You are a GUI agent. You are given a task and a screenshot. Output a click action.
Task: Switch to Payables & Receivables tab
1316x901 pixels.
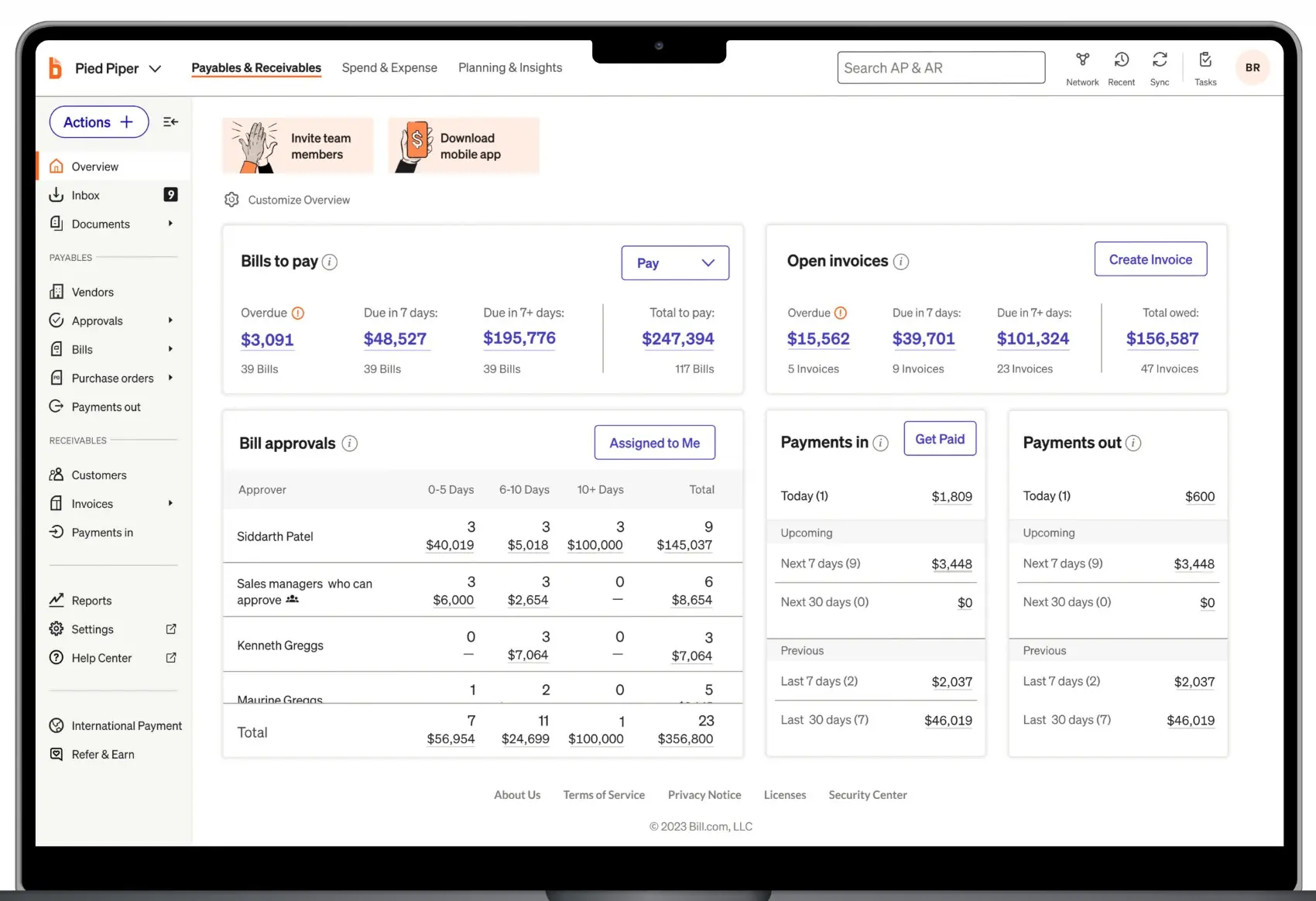click(x=256, y=68)
